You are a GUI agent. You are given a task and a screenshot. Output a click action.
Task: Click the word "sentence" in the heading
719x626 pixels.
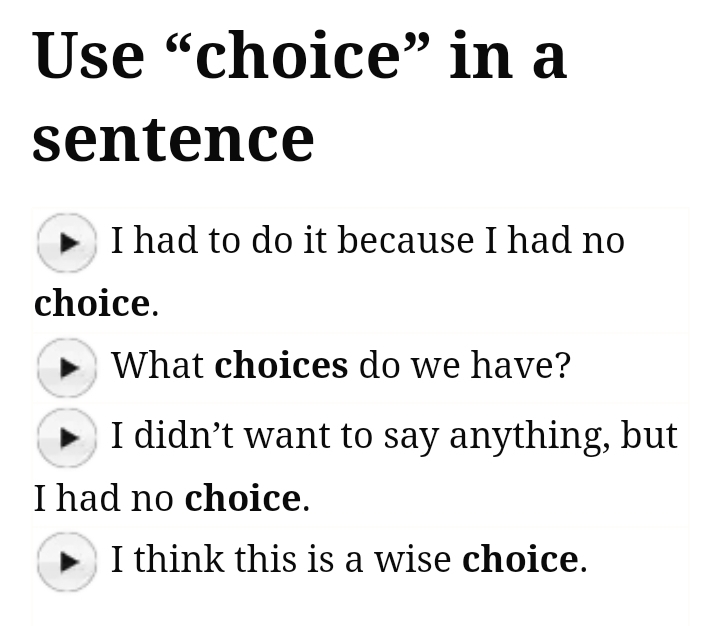click(173, 138)
